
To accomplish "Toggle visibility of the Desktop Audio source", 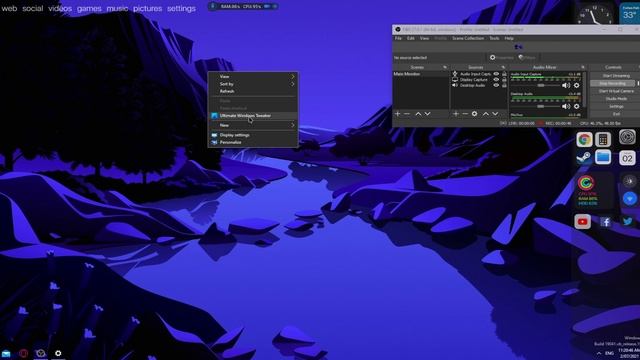I will [496, 85].
